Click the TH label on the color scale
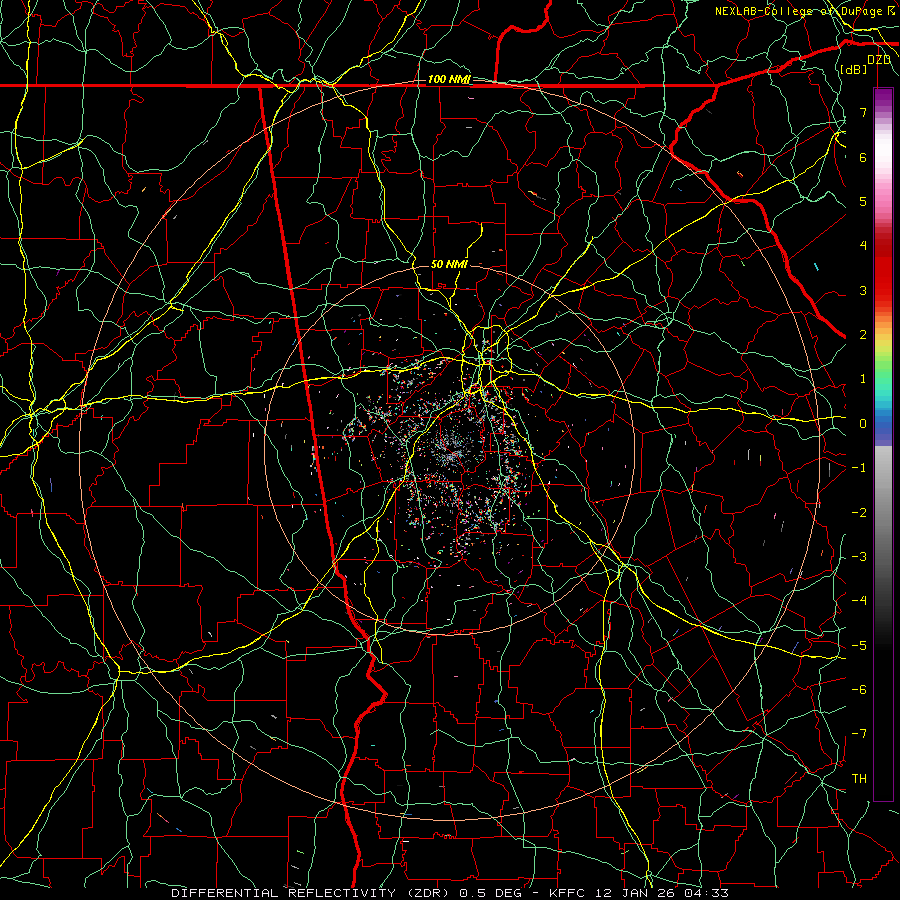The image size is (900, 900). coord(859,779)
